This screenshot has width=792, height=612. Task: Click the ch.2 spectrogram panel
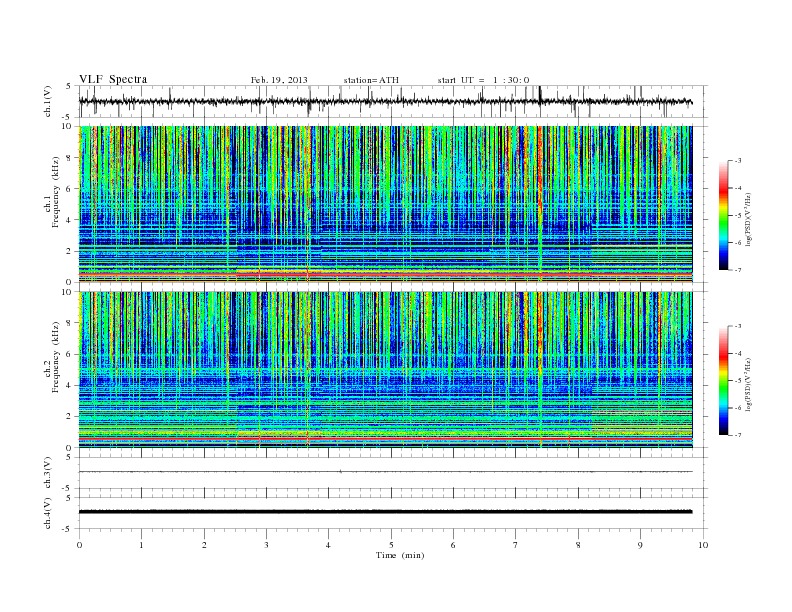point(385,370)
